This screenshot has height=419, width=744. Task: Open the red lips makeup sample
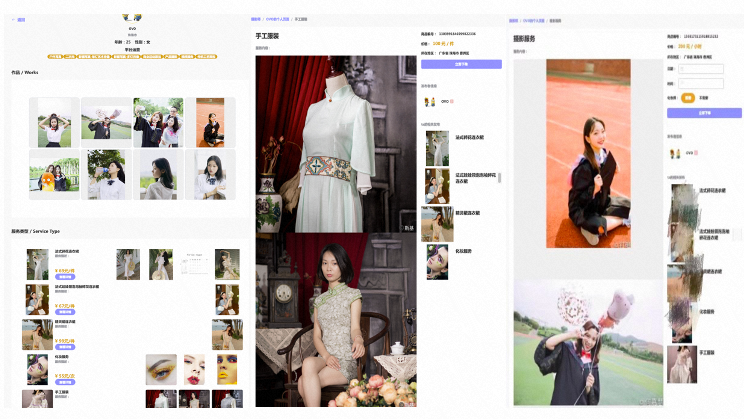tap(195, 369)
